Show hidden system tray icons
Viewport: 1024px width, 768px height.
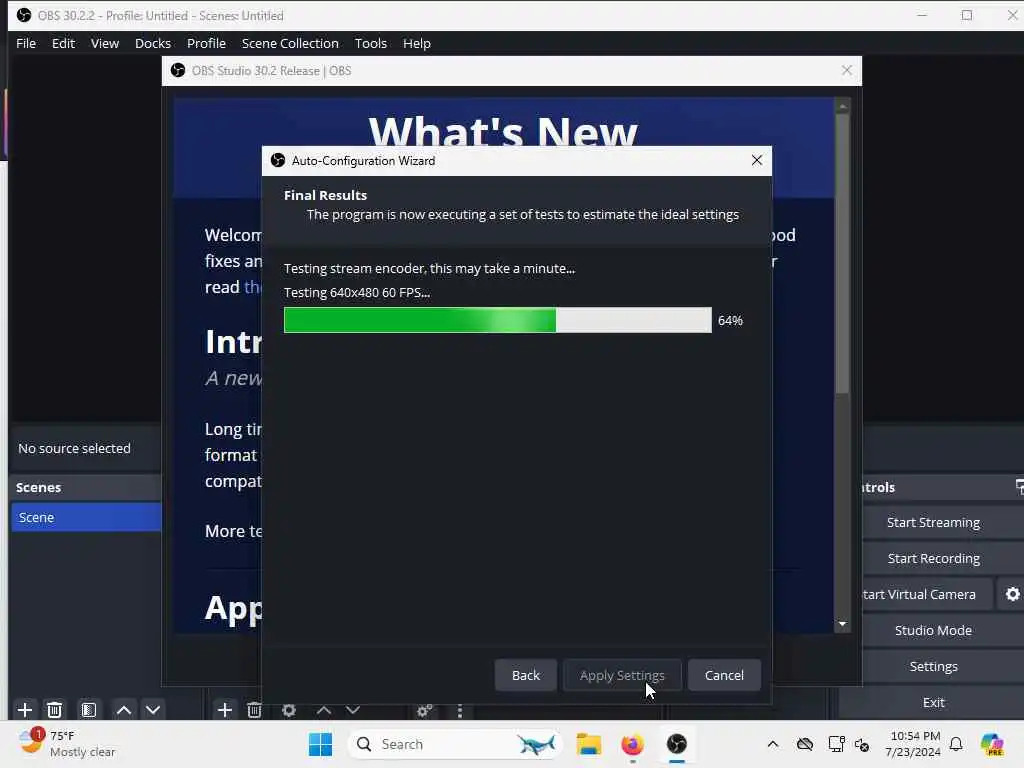click(x=773, y=744)
